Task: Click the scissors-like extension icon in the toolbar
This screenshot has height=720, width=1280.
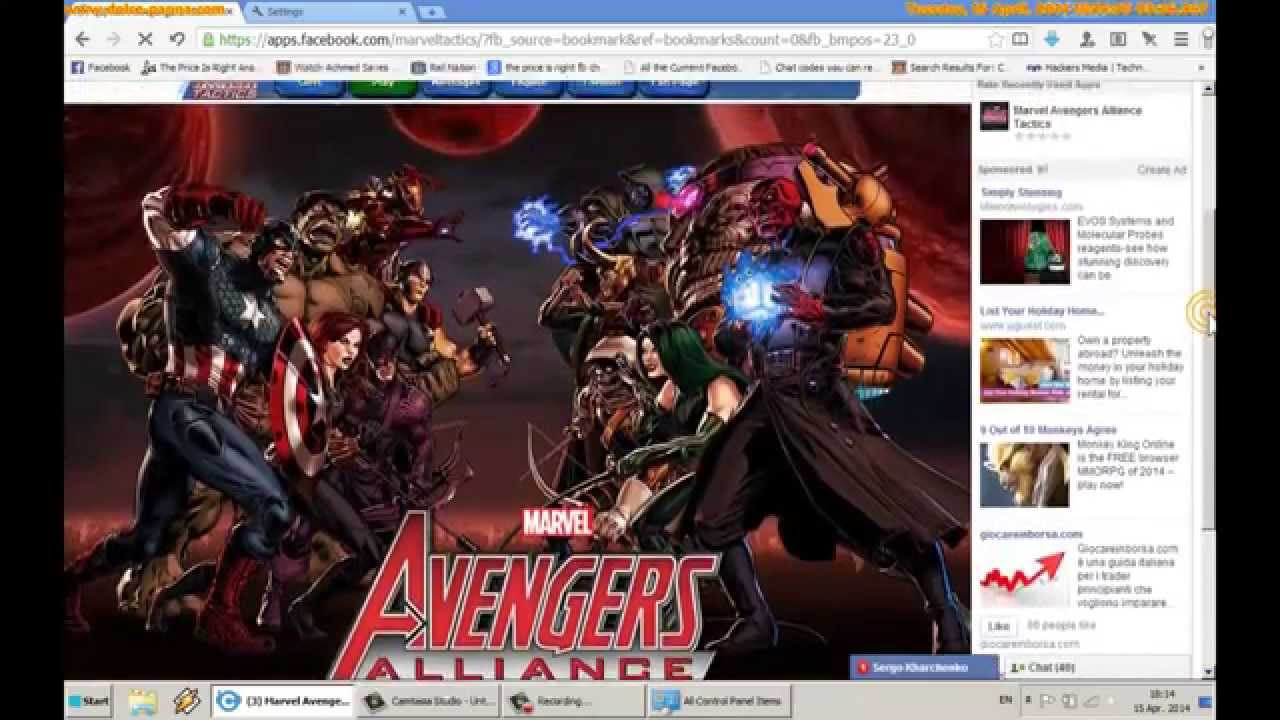Action: click(x=1150, y=39)
